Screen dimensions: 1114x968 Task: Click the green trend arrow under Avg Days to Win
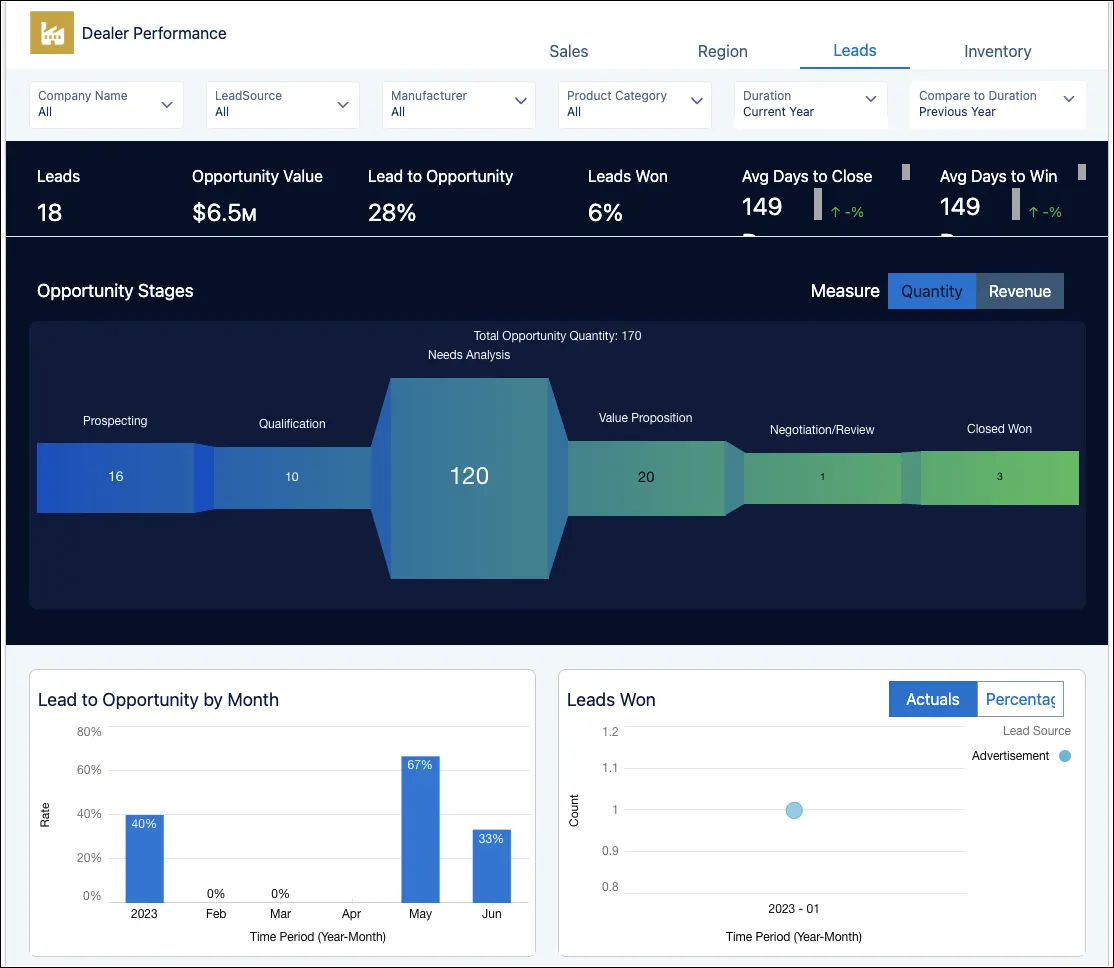pyautogui.click(x=1033, y=212)
